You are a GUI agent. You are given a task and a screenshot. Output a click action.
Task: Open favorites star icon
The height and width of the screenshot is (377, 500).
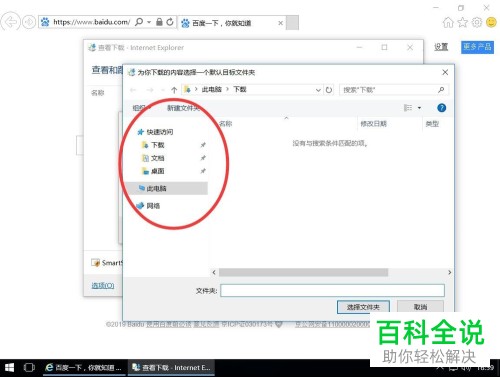(462, 22)
